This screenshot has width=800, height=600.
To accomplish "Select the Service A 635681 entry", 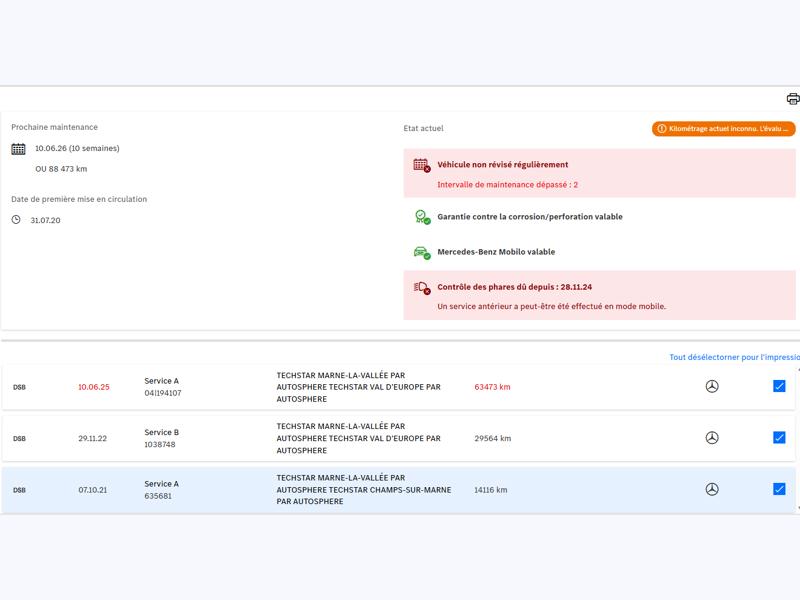I will click(x=161, y=490).
